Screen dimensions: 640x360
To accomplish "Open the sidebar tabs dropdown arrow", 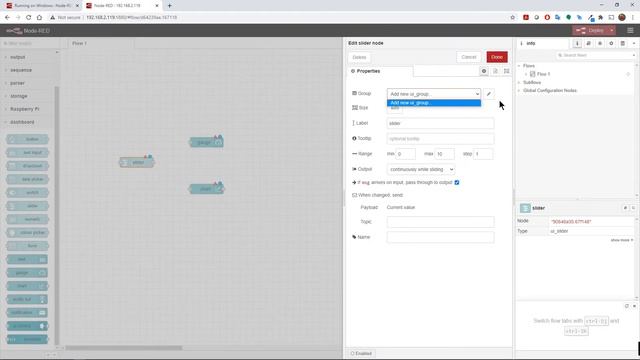I will coord(634,43).
